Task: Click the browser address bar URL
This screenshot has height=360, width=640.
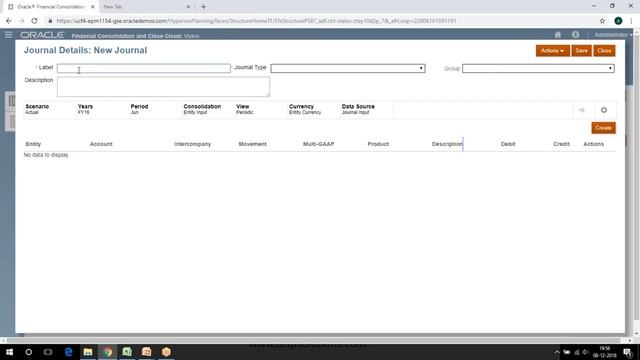Action: click(256, 21)
